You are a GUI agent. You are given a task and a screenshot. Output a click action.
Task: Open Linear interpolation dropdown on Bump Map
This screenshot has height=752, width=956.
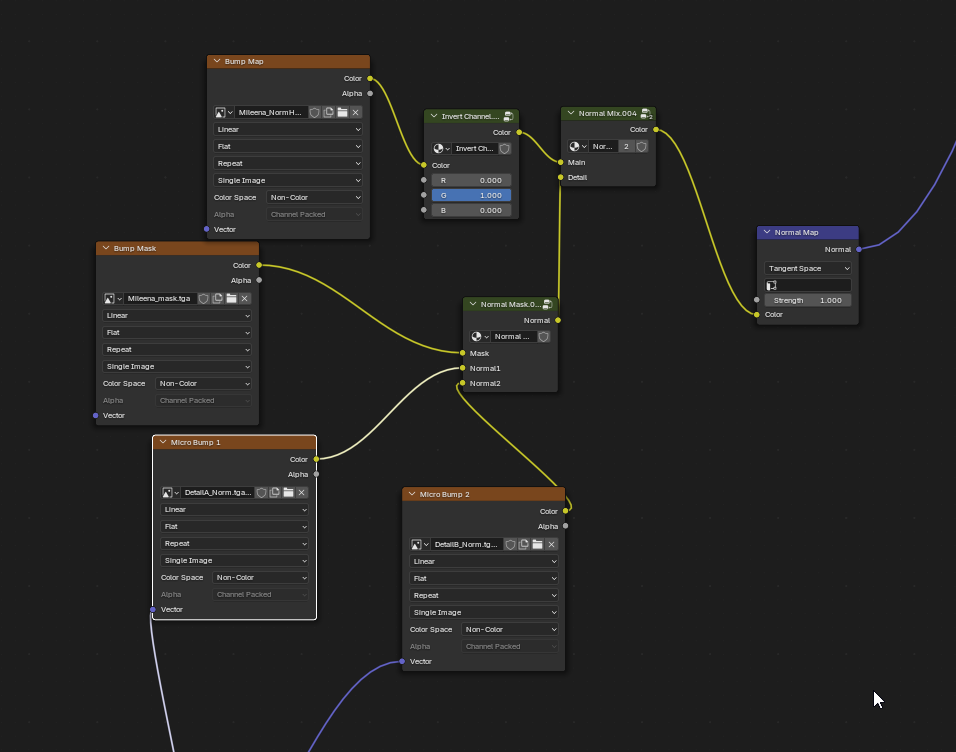288,129
